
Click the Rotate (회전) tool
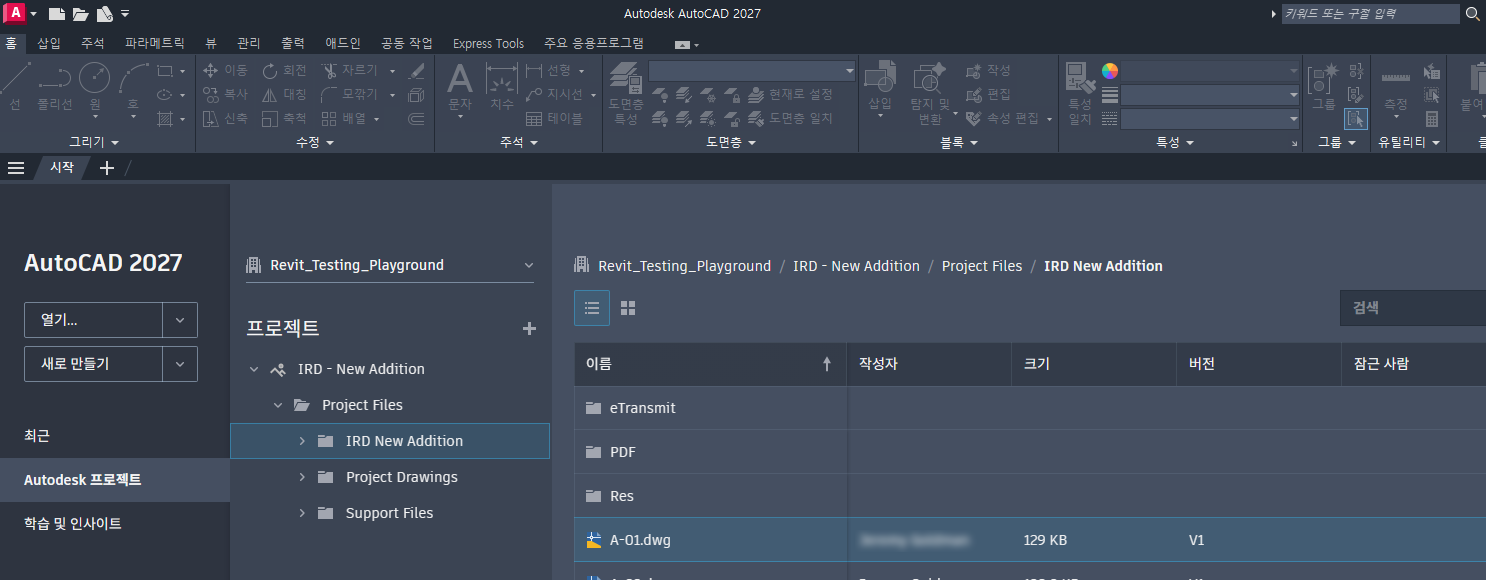(285, 70)
